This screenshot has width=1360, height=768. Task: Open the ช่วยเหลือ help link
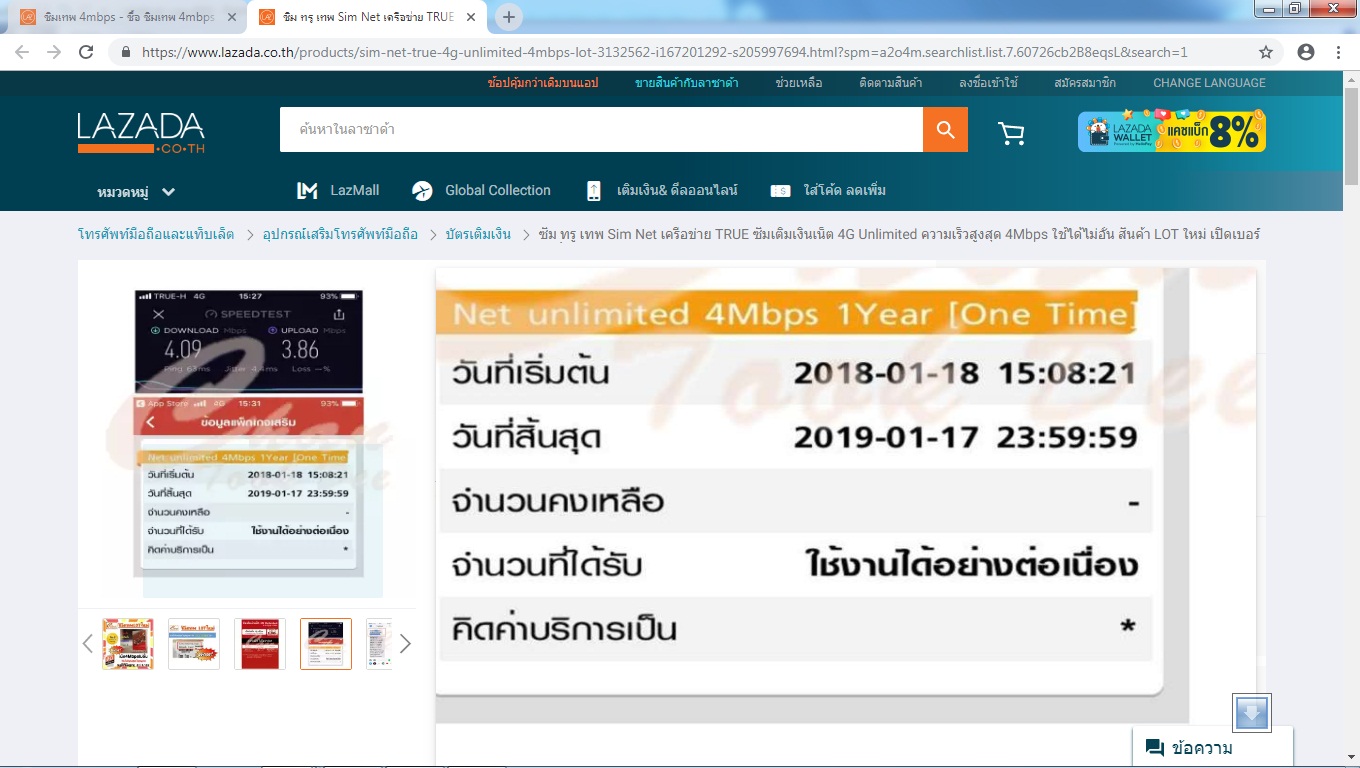click(799, 83)
